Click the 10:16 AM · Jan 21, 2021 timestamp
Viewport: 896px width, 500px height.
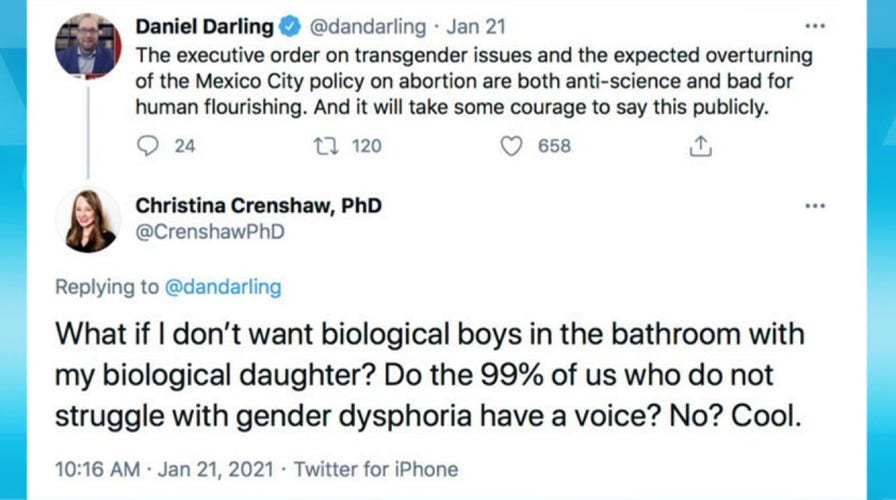171,469
